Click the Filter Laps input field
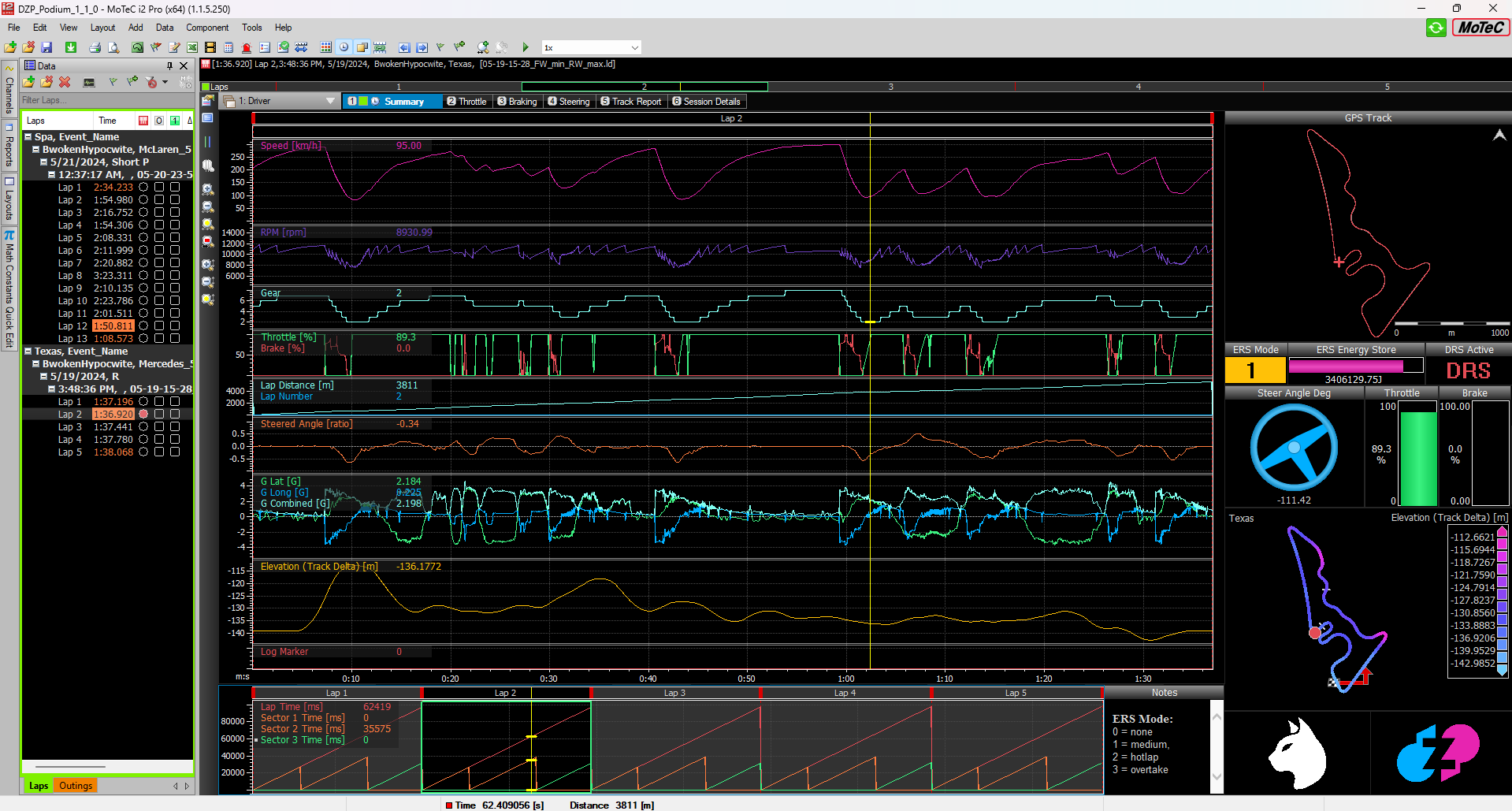This screenshot has height=811, width=1512. pyautogui.click(x=107, y=100)
